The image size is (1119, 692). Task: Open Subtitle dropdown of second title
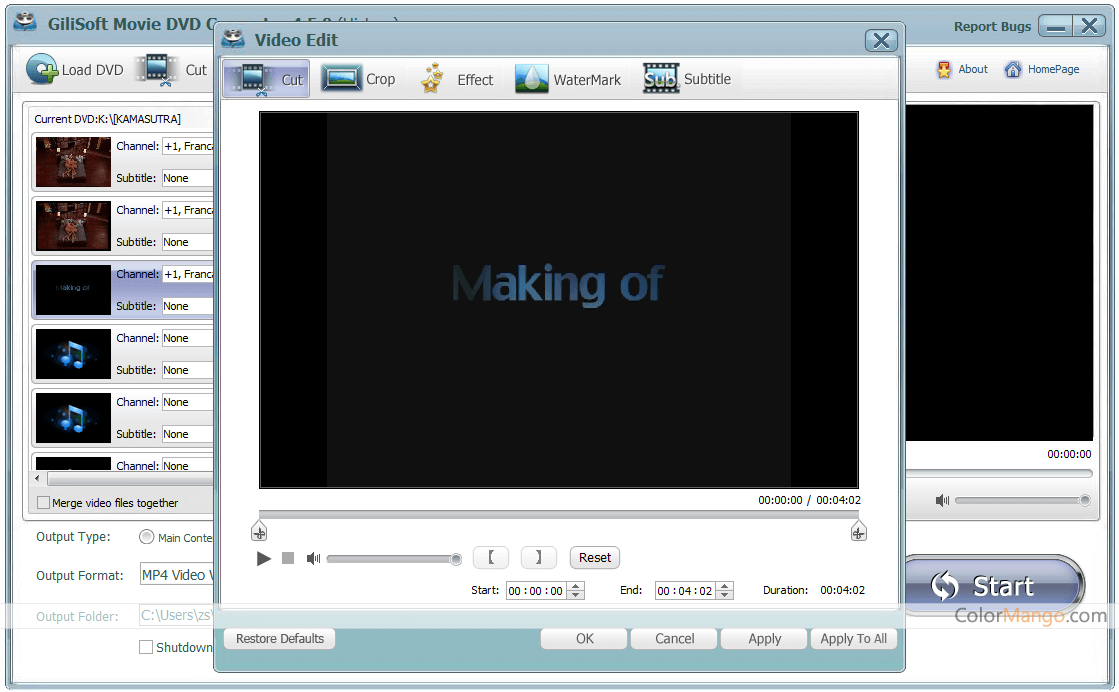(x=188, y=243)
